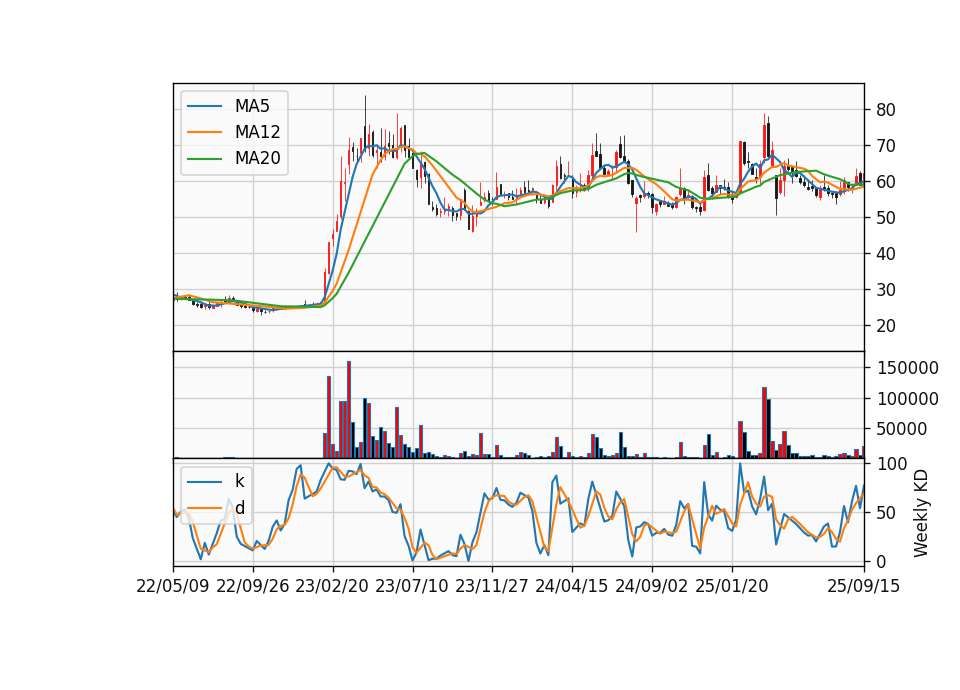
Task: Click date label 23/11/27
Action: [x=492, y=586]
